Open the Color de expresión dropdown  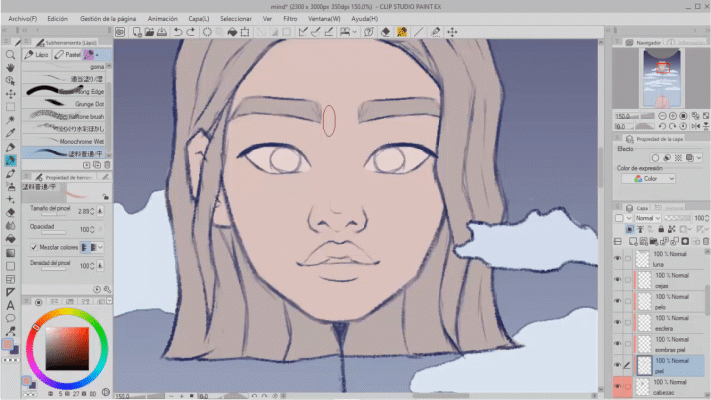pyautogui.click(x=655, y=179)
